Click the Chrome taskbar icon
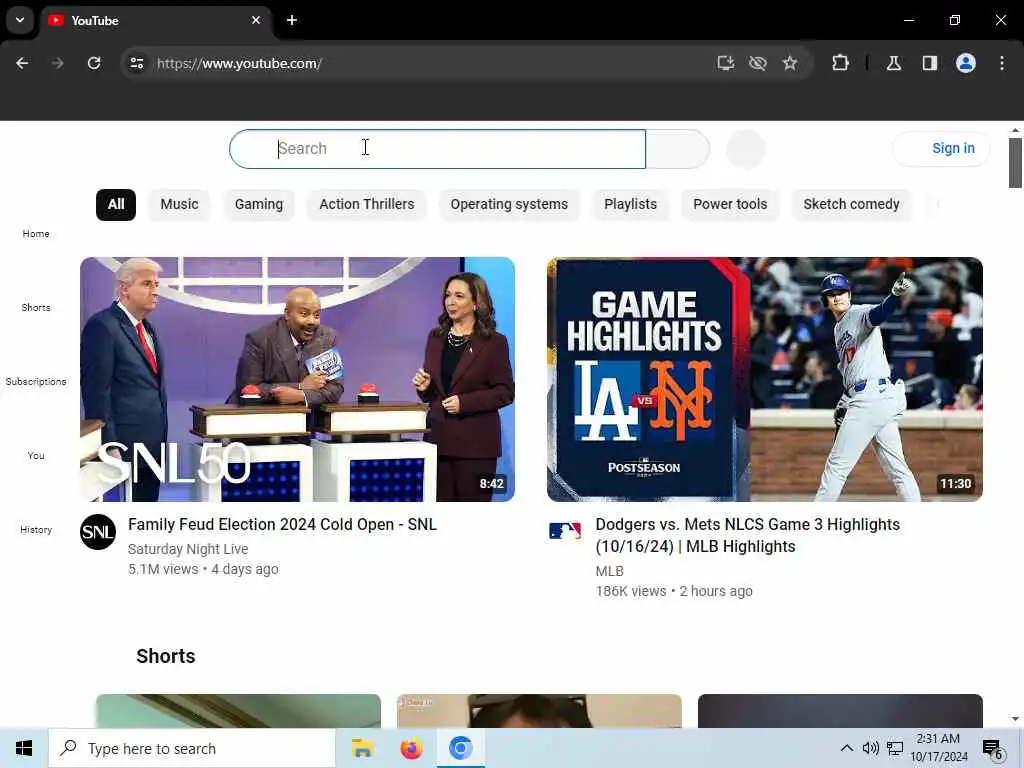1024x768 pixels. click(x=460, y=748)
